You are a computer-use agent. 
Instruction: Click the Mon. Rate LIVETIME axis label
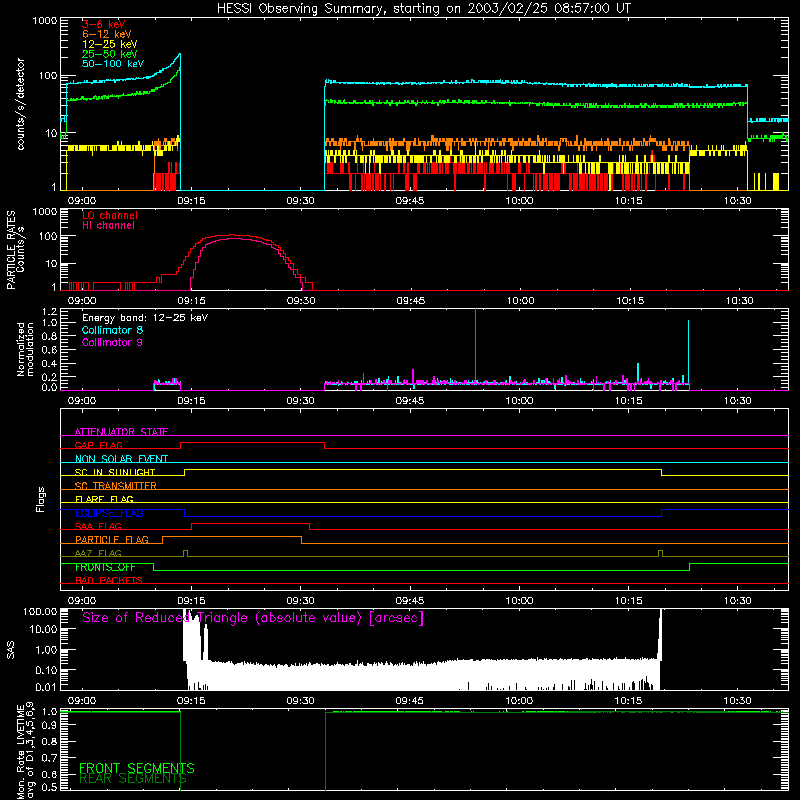click(25, 750)
